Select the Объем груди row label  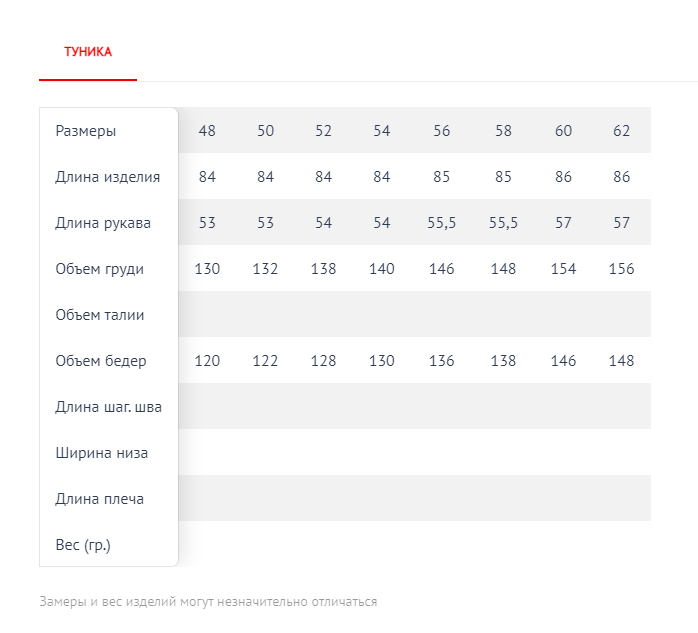tap(100, 269)
